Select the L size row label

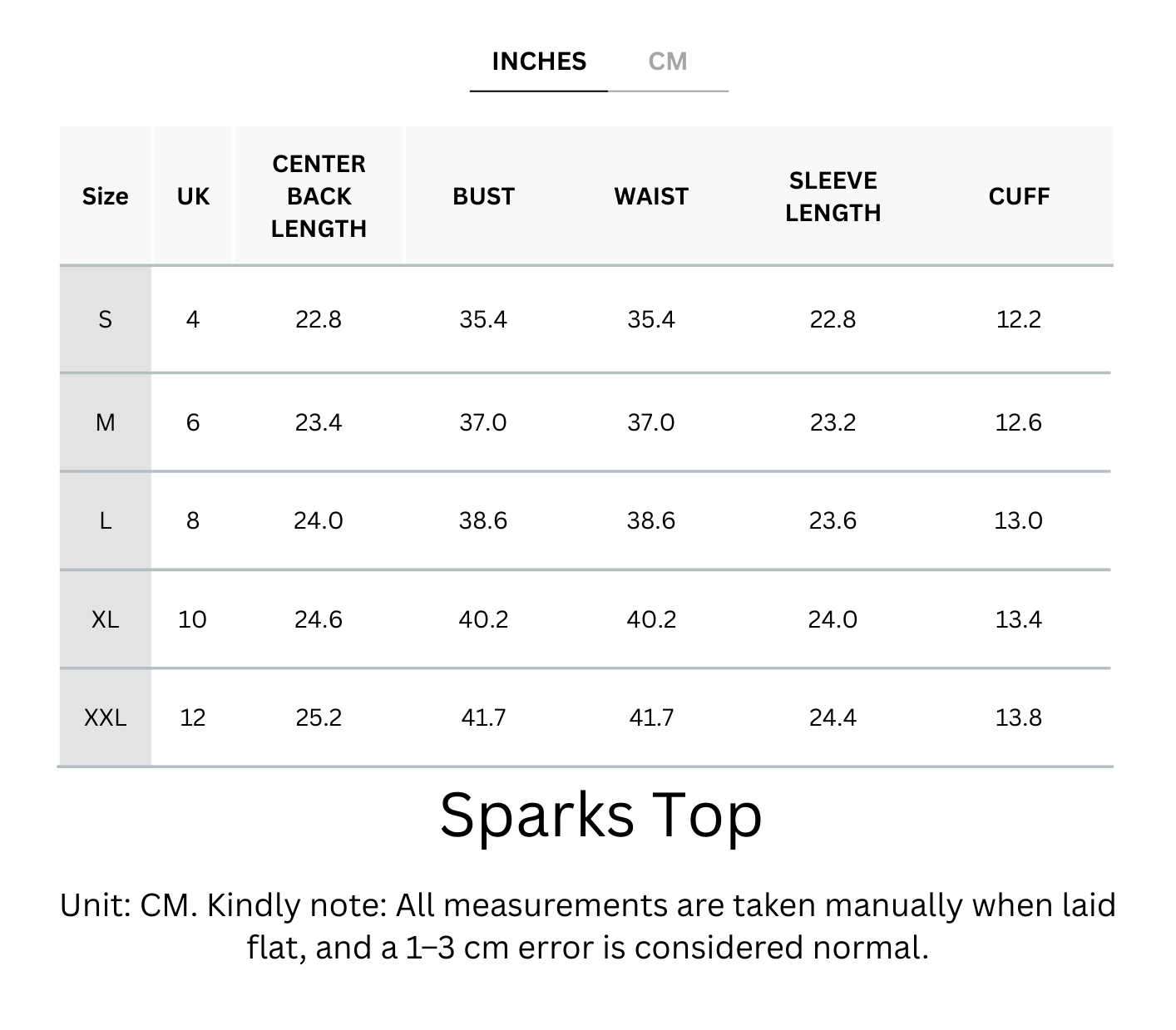(x=106, y=521)
